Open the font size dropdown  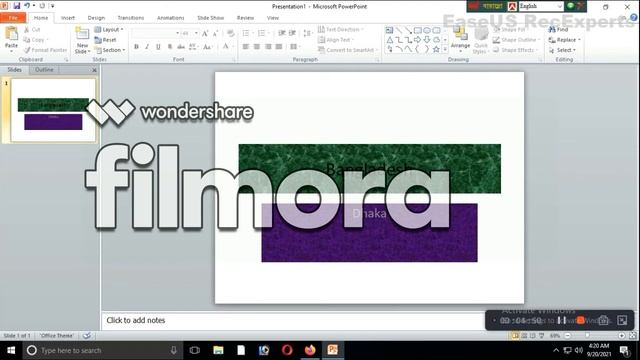(196, 33)
